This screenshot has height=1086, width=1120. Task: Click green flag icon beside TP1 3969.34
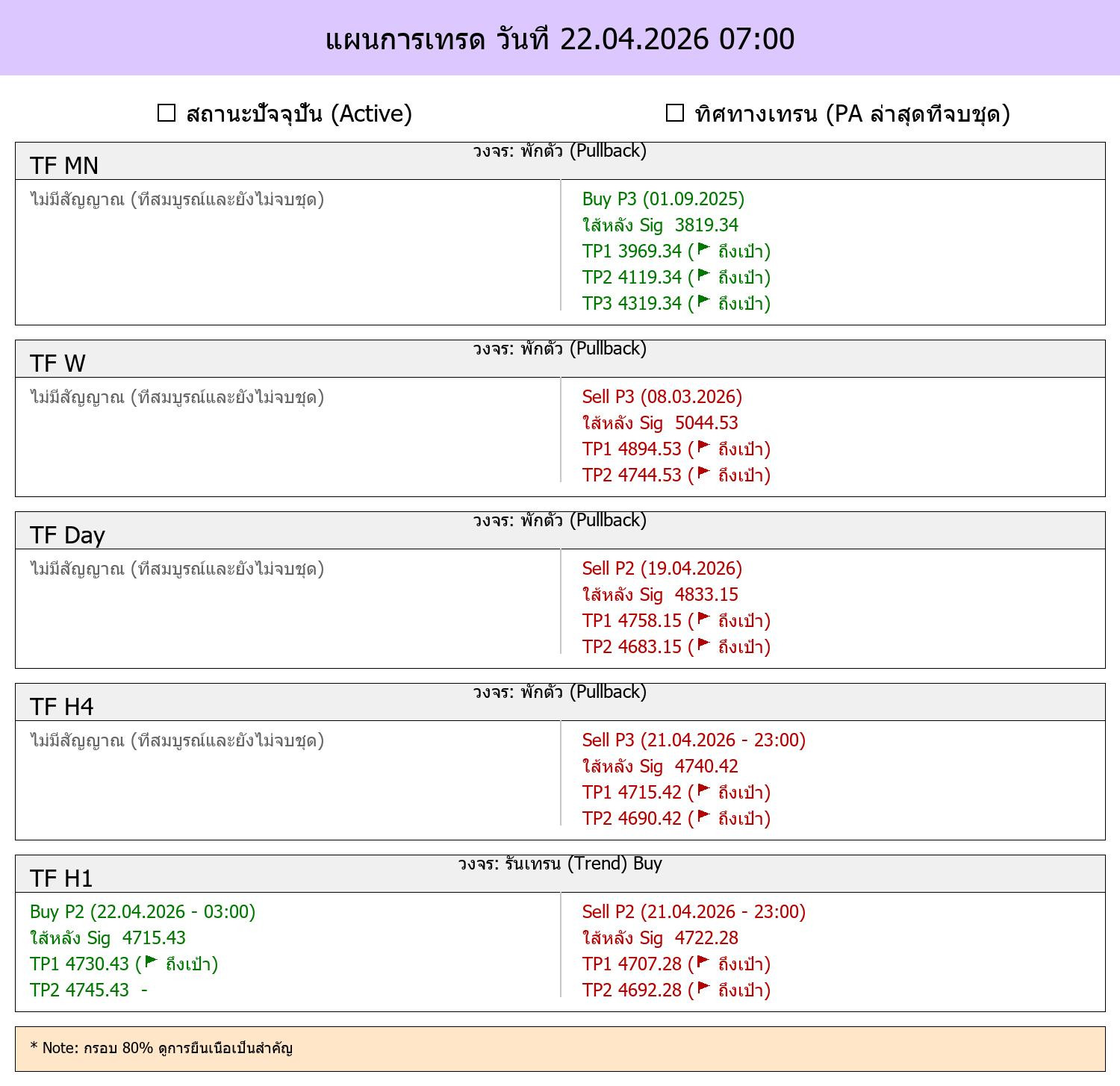[703, 249]
